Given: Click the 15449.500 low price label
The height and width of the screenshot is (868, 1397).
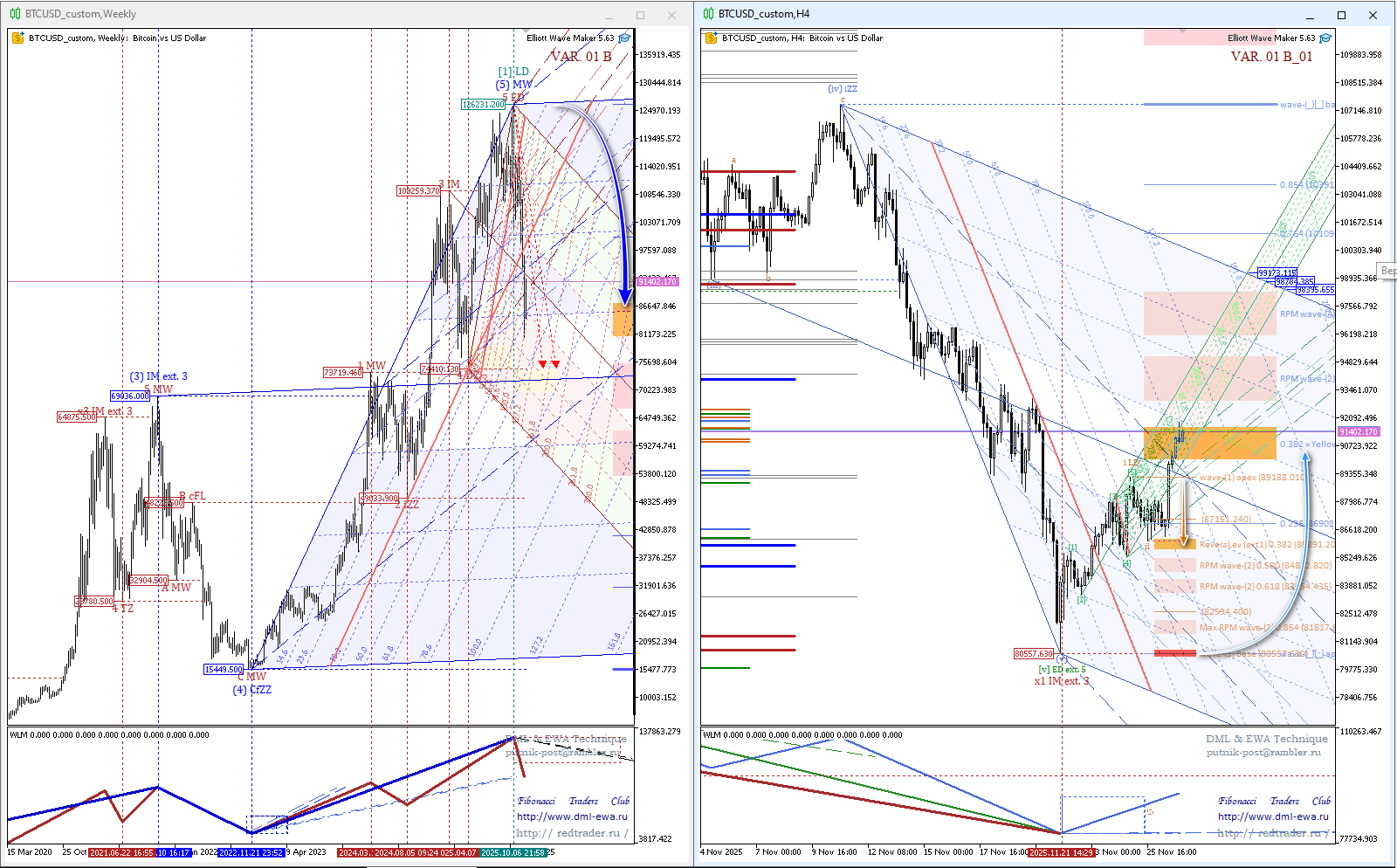Looking at the screenshot, I should point(224,670).
